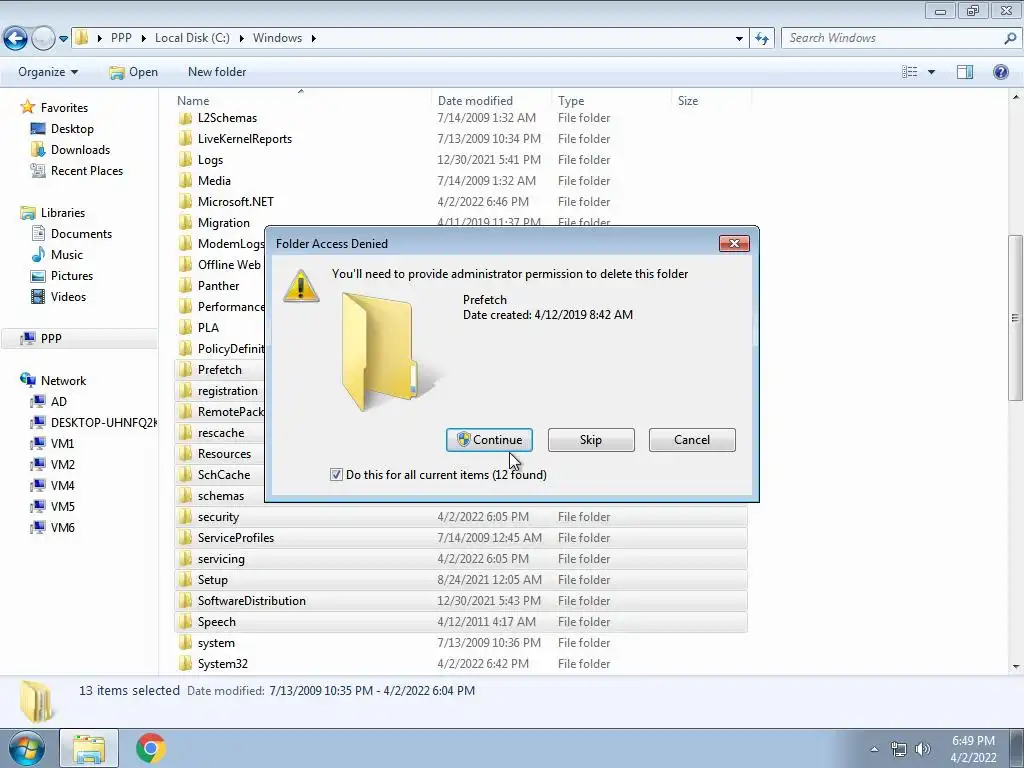Uncheck 'Do this for all current items'
This screenshot has height=768, width=1024.
tap(336, 475)
